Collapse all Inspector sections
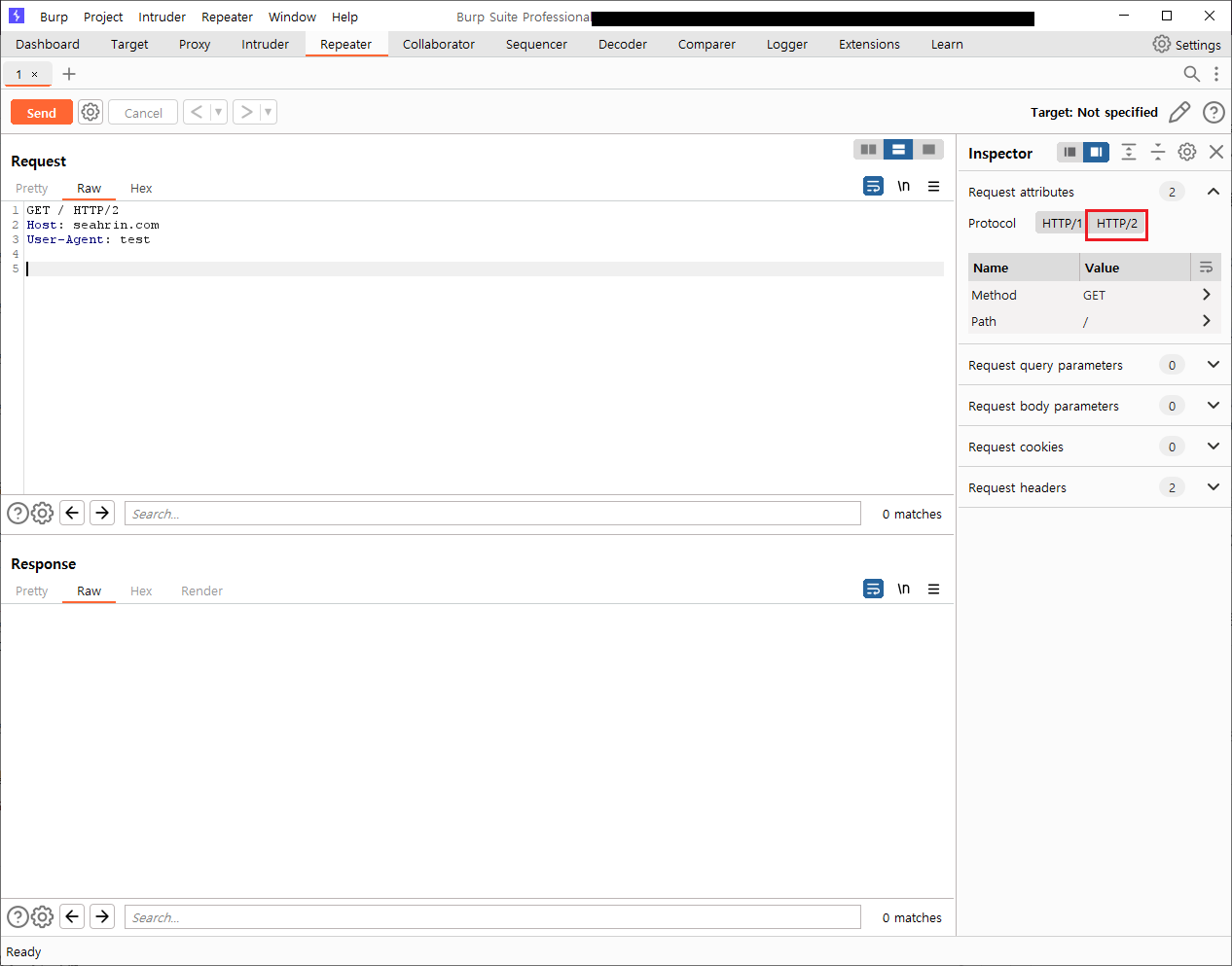 1158,152
